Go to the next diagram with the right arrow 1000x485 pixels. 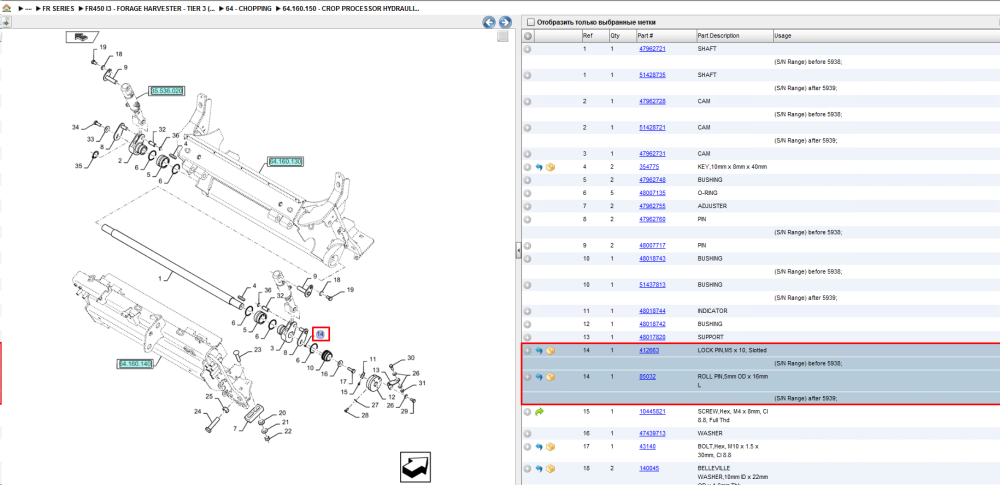point(504,22)
